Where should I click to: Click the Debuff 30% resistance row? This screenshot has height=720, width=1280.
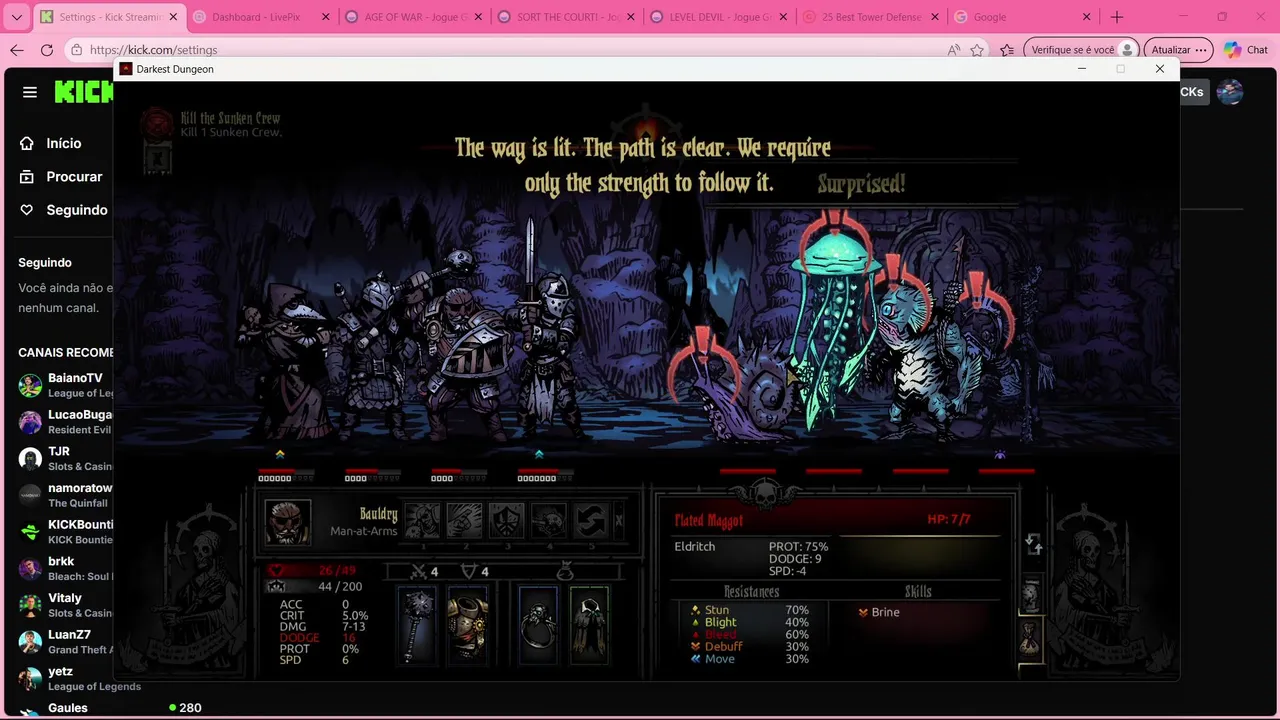(750, 646)
